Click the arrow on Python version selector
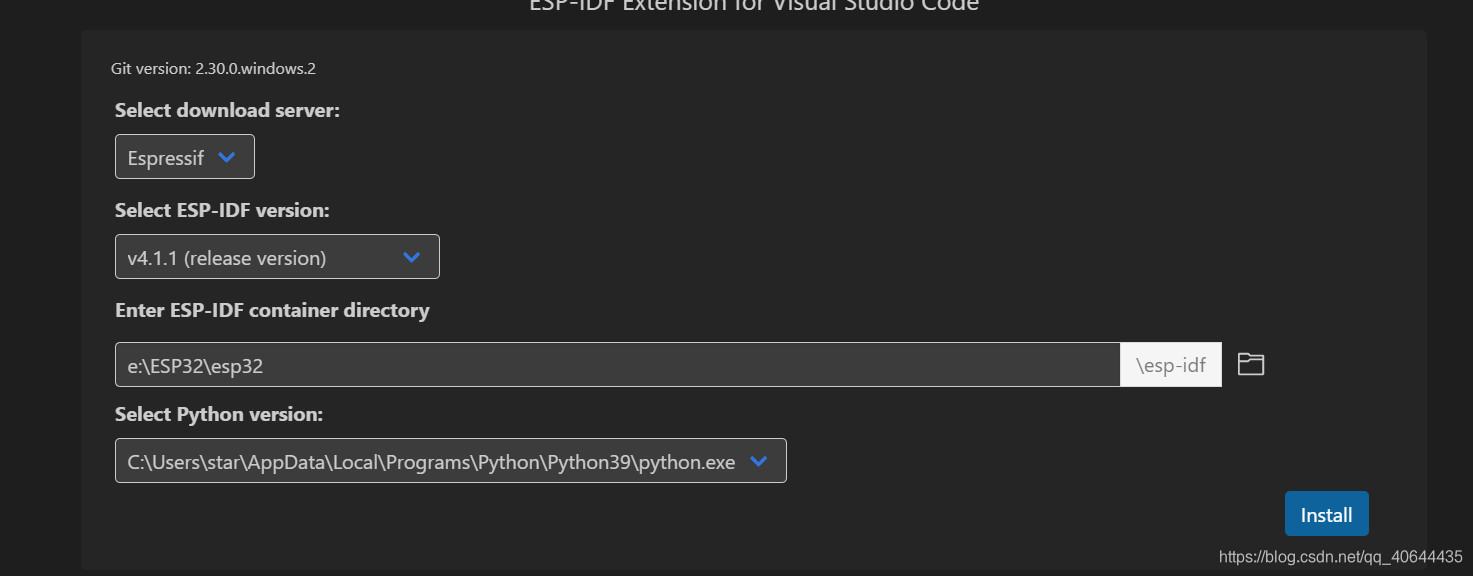The image size is (1473, 576). (758, 461)
